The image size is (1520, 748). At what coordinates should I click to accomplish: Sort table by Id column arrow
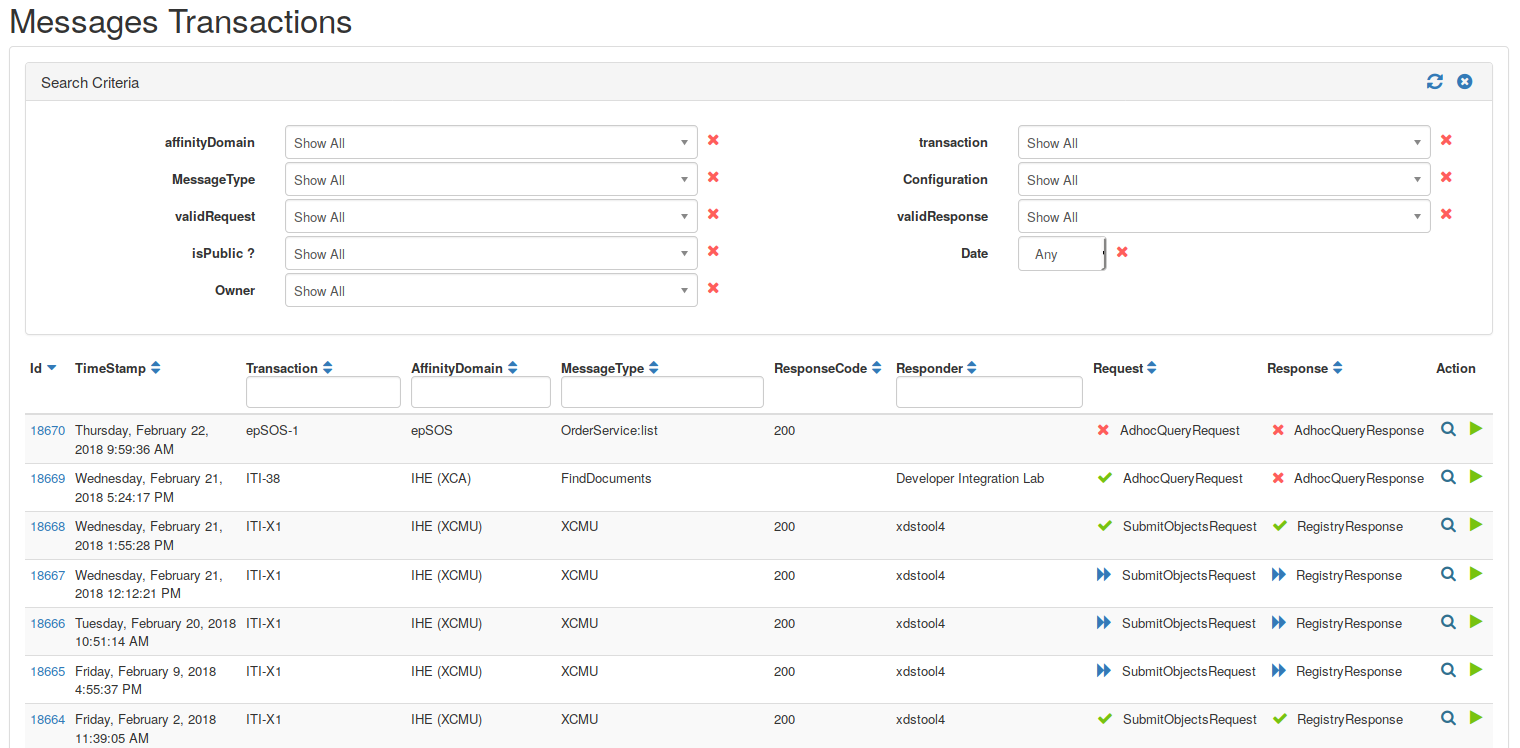pyautogui.click(x=52, y=369)
